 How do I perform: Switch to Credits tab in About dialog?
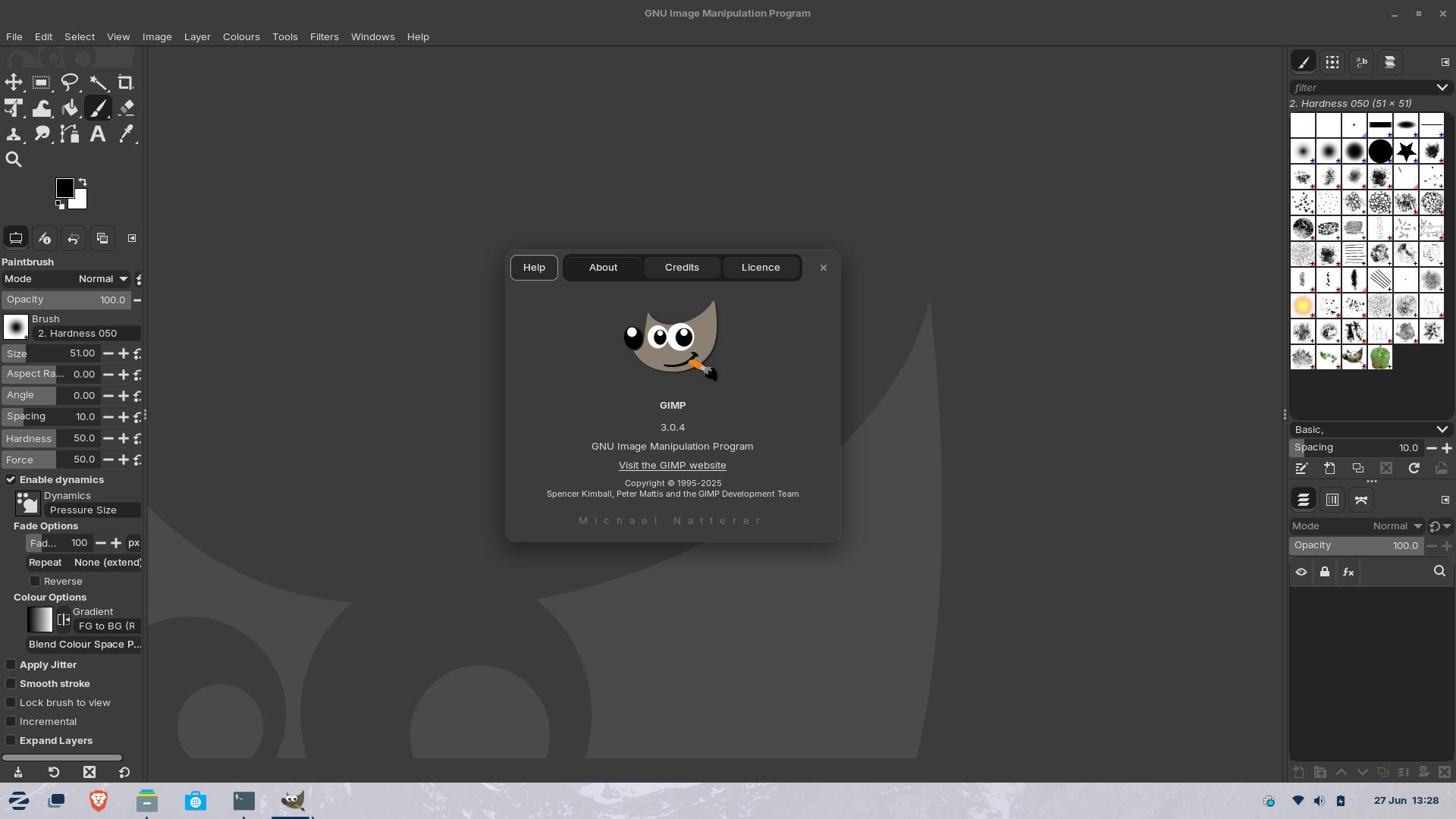click(682, 268)
